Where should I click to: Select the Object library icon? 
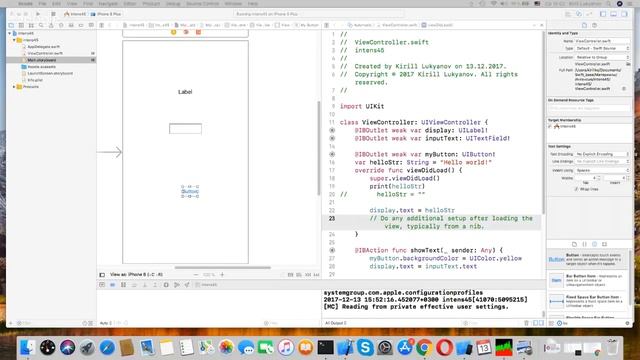pos(594,244)
